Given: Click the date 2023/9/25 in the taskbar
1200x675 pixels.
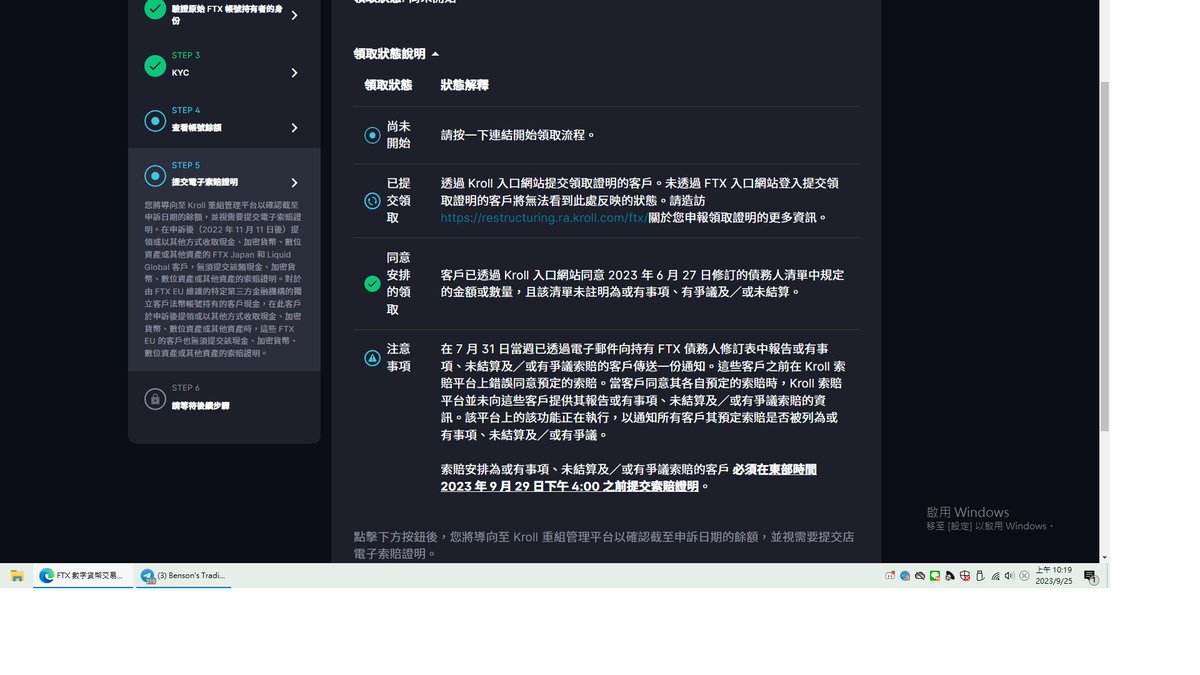Looking at the screenshot, I should tap(1053, 581).
